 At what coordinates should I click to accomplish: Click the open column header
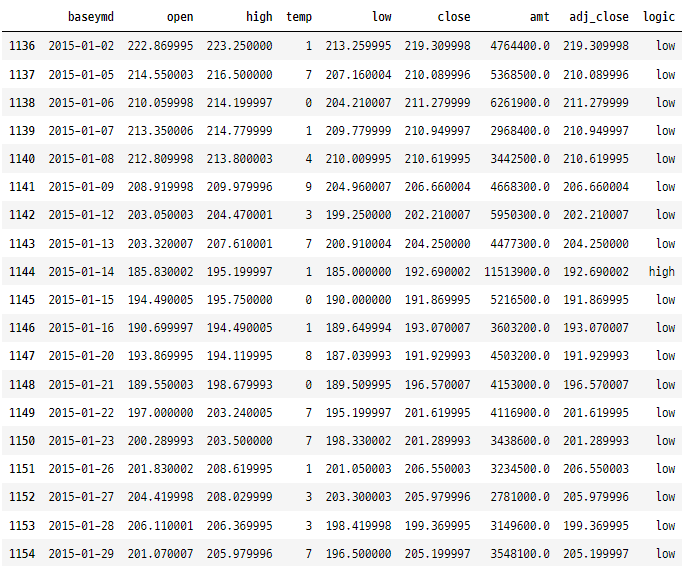(x=180, y=17)
